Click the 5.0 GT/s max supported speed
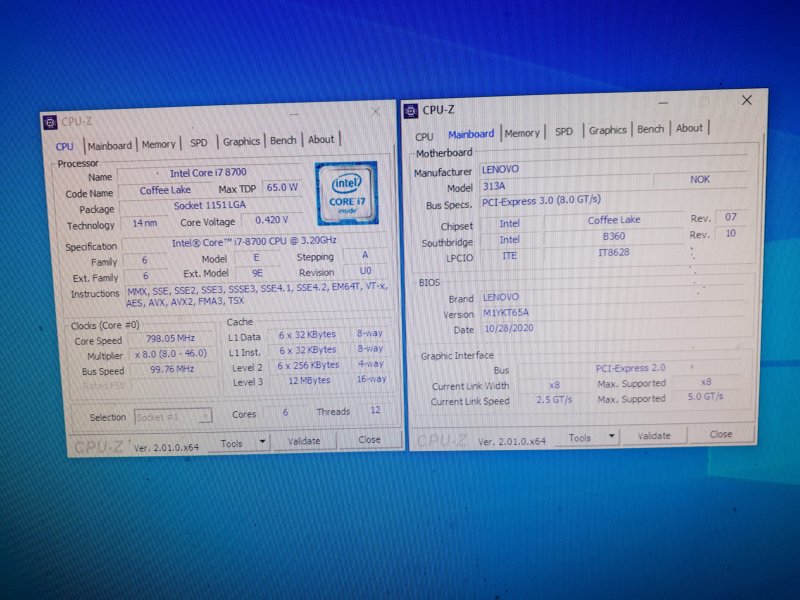This screenshot has width=800, height=600. tap(706, 396)
